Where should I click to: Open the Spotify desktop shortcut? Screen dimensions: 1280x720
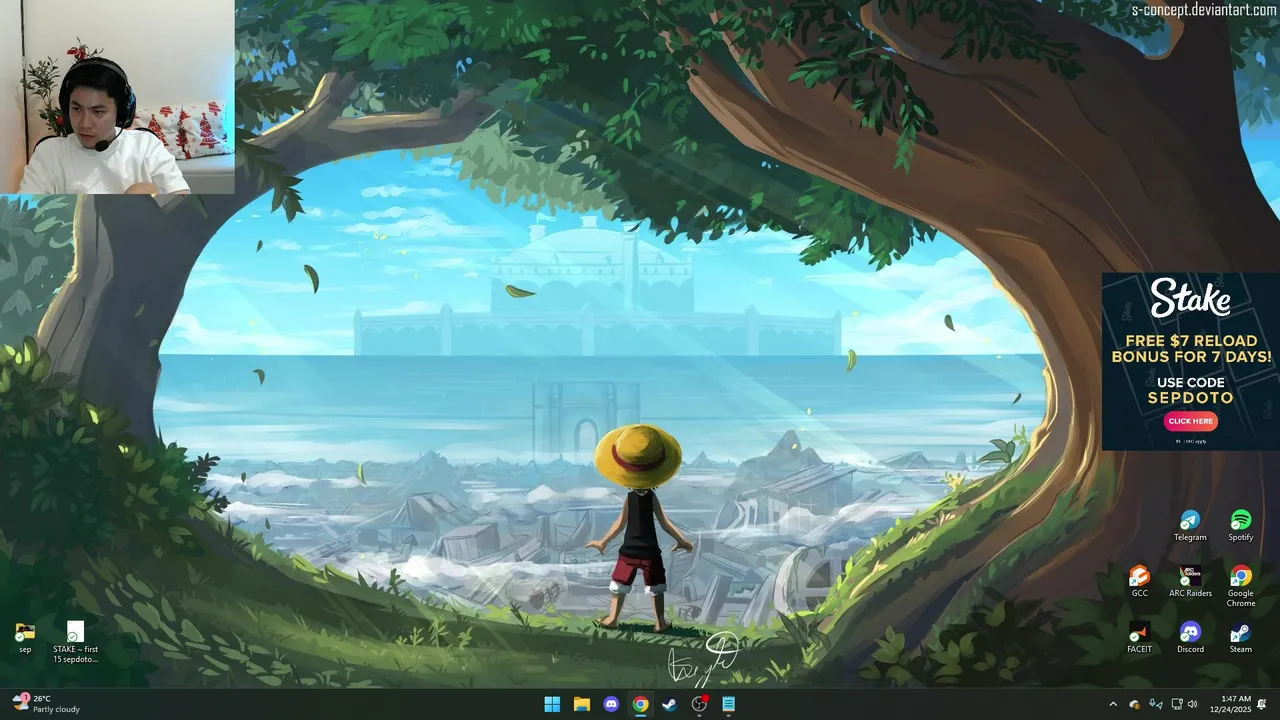[x=1241, y=526]
